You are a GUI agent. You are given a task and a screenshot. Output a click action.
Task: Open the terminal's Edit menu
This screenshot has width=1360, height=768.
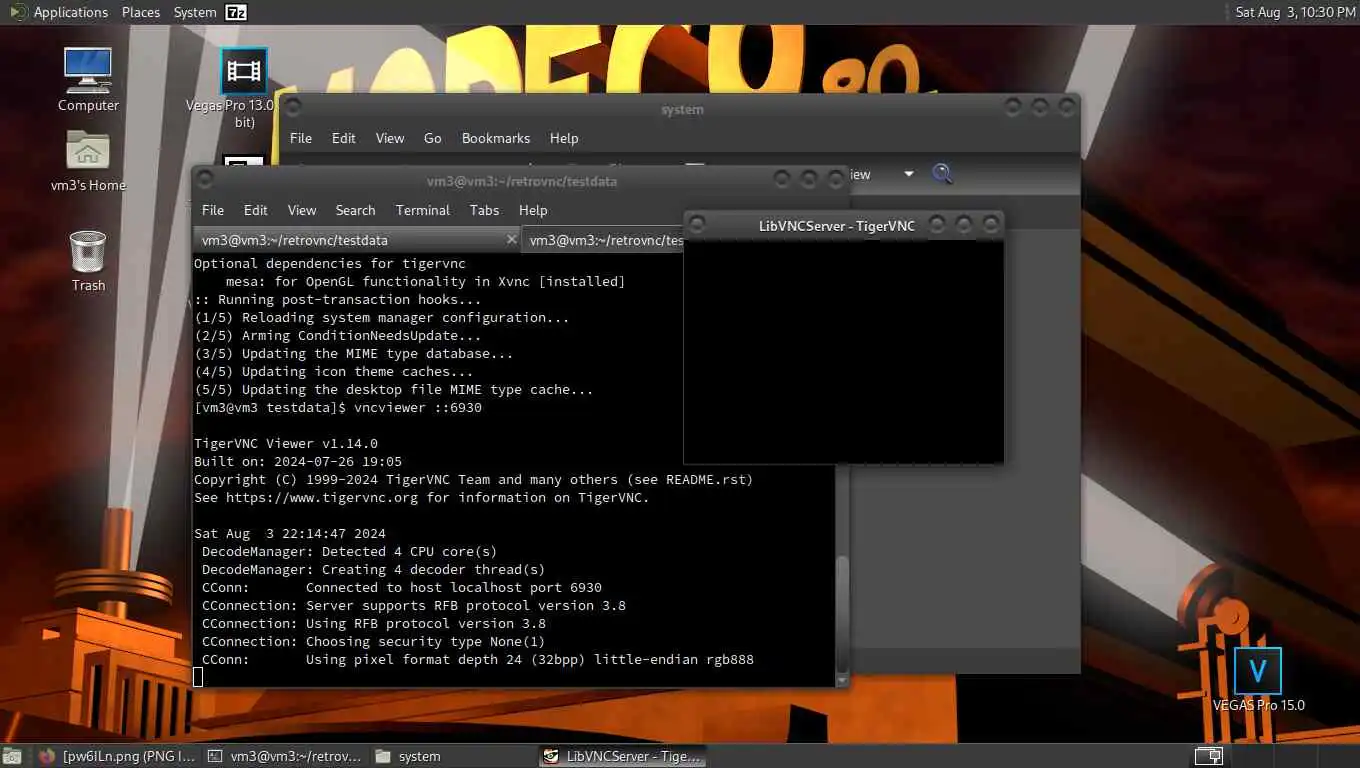click(256, 210)
